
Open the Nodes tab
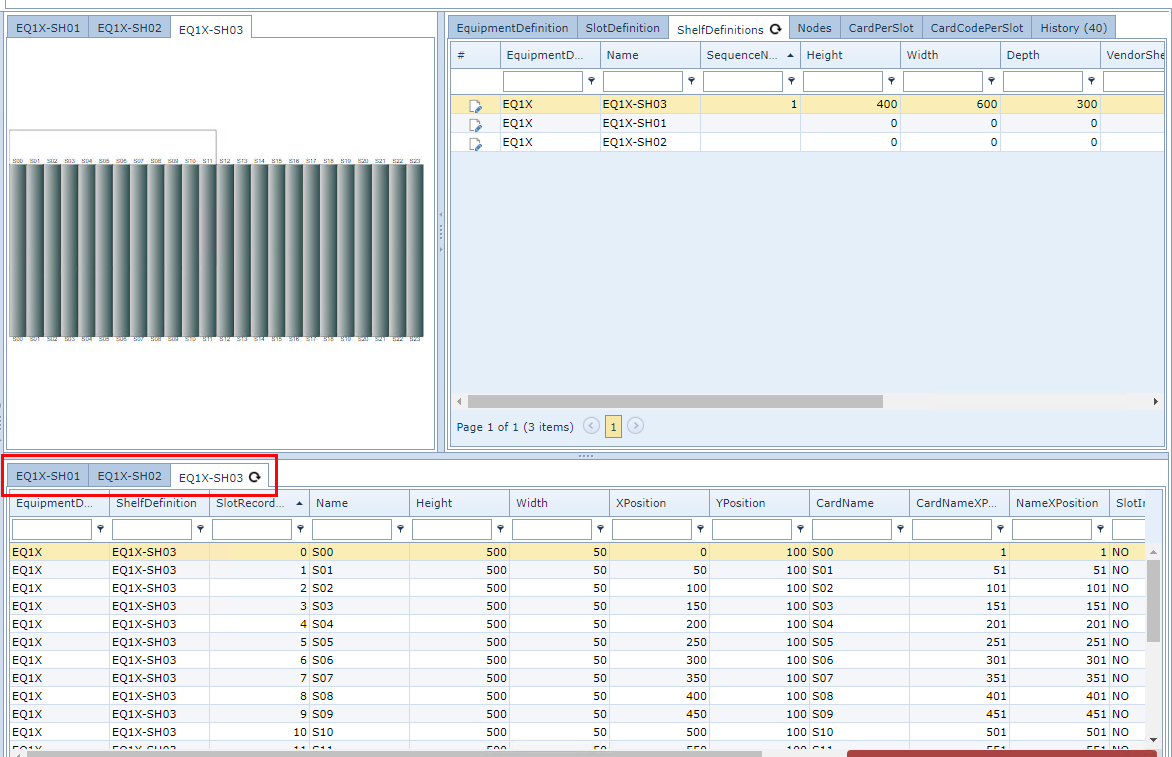pyautogui.click(x=814, y=27)
